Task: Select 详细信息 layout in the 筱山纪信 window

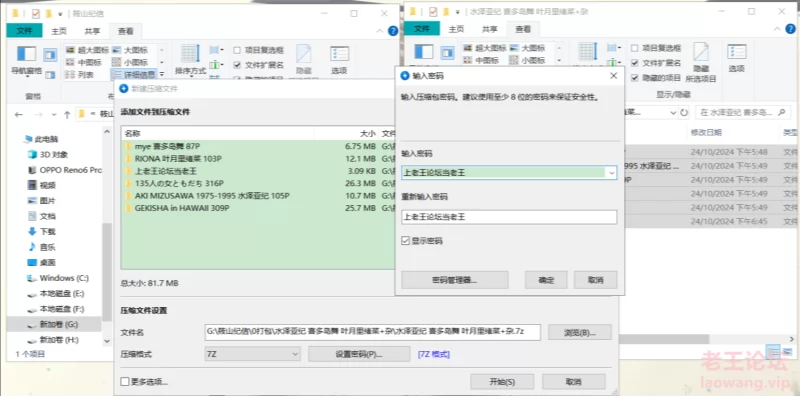Action: [134, 75]
